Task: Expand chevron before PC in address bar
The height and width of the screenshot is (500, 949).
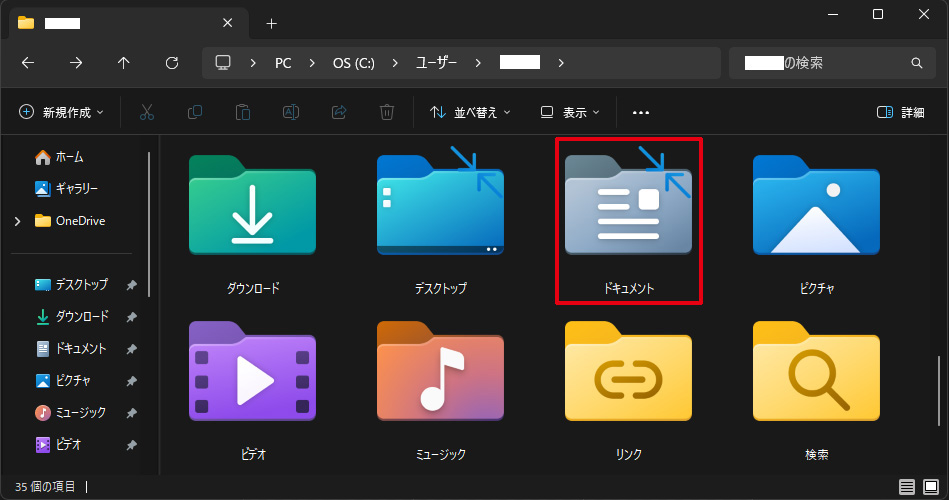Action: click(253, 63)
